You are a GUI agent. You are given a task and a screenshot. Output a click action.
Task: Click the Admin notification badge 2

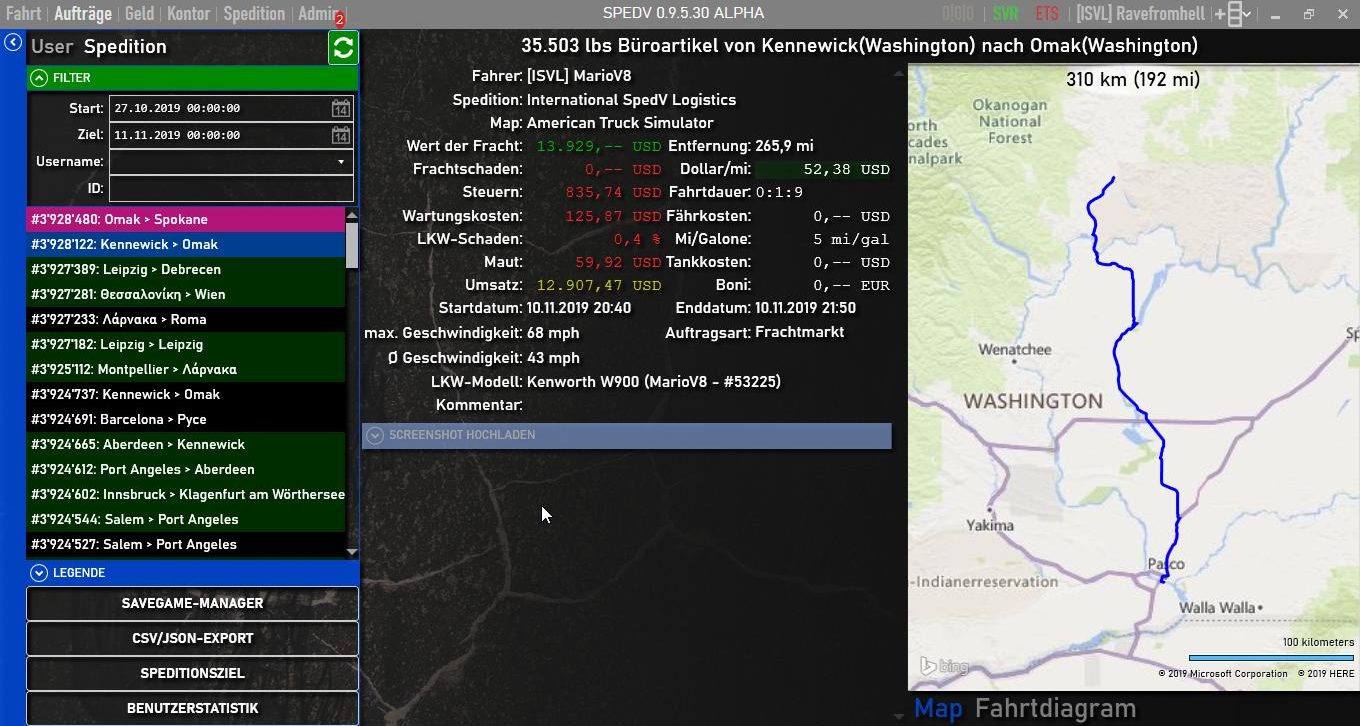pos(340,20)
